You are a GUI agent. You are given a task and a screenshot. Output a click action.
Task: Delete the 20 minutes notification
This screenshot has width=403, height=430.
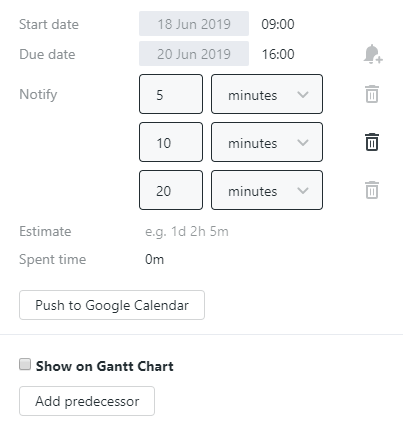(372, 190)
